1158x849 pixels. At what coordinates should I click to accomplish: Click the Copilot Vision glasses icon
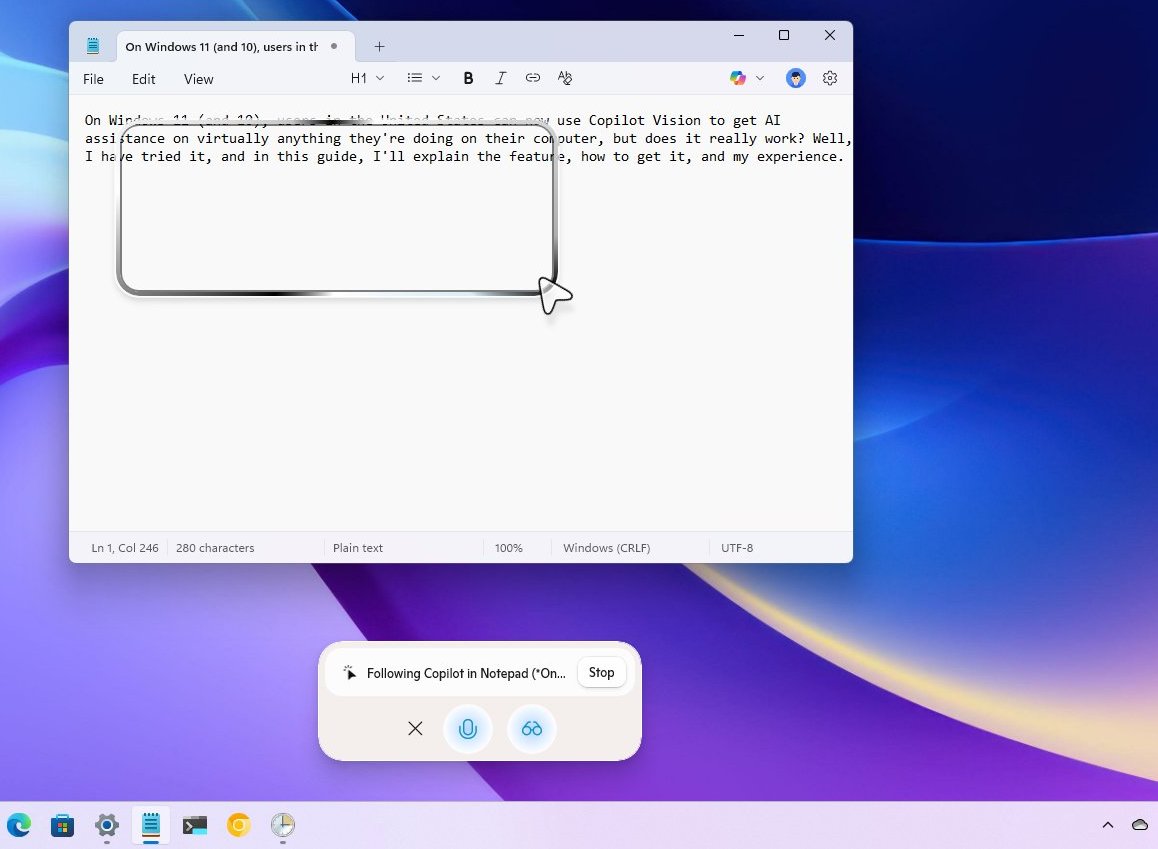(531, 729)
